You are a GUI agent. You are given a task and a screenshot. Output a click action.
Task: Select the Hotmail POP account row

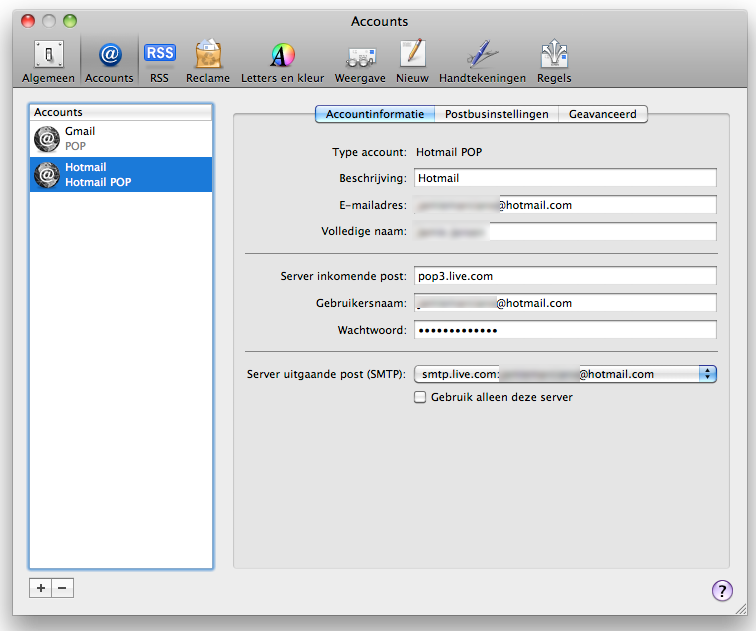[121, 175]
